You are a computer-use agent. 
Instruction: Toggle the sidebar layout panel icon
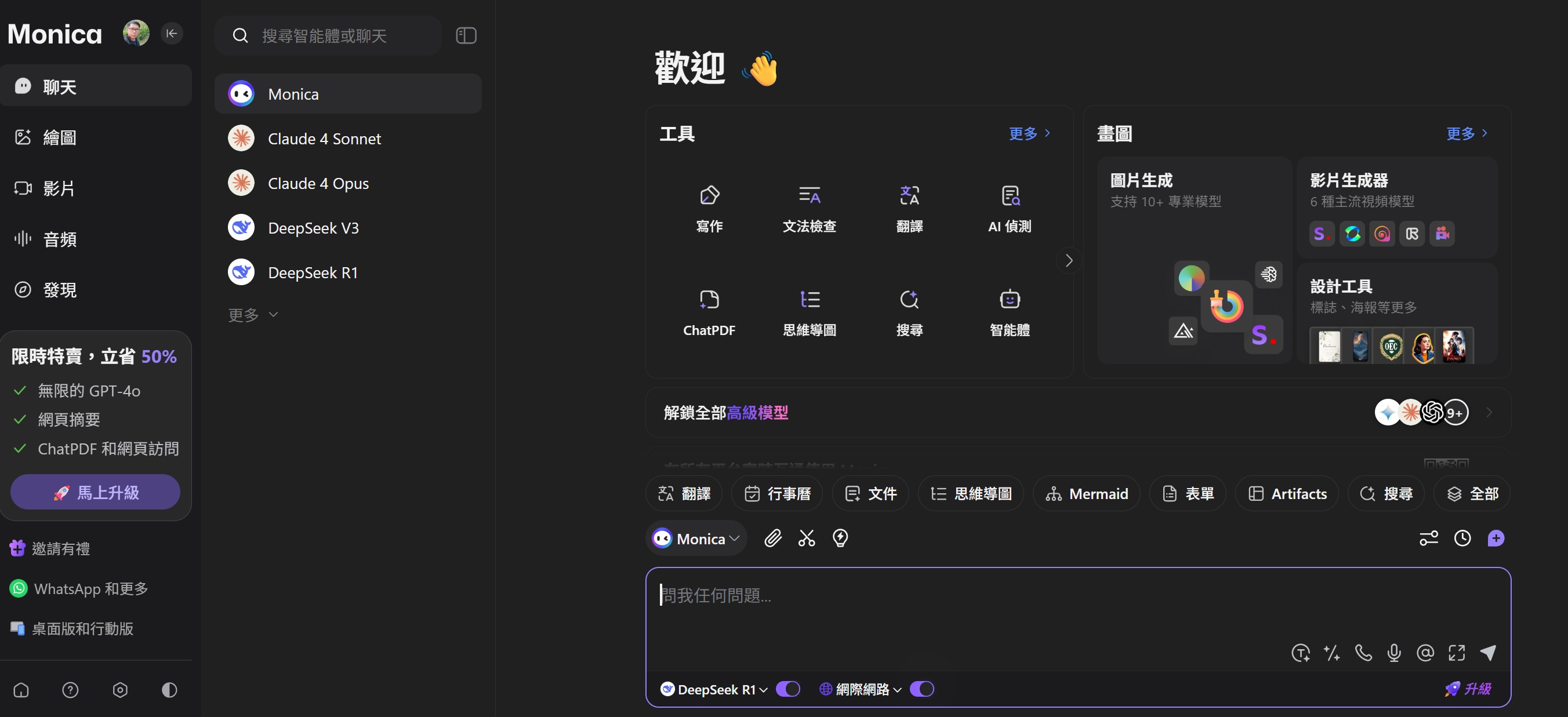coord(466,35)
